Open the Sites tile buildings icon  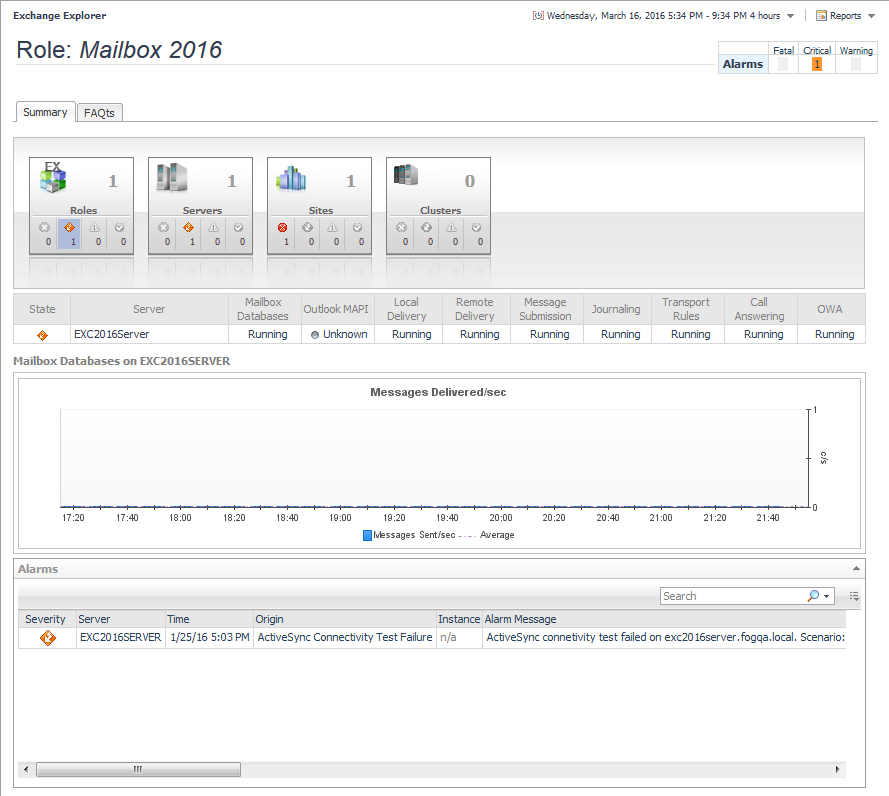[290, 178]
